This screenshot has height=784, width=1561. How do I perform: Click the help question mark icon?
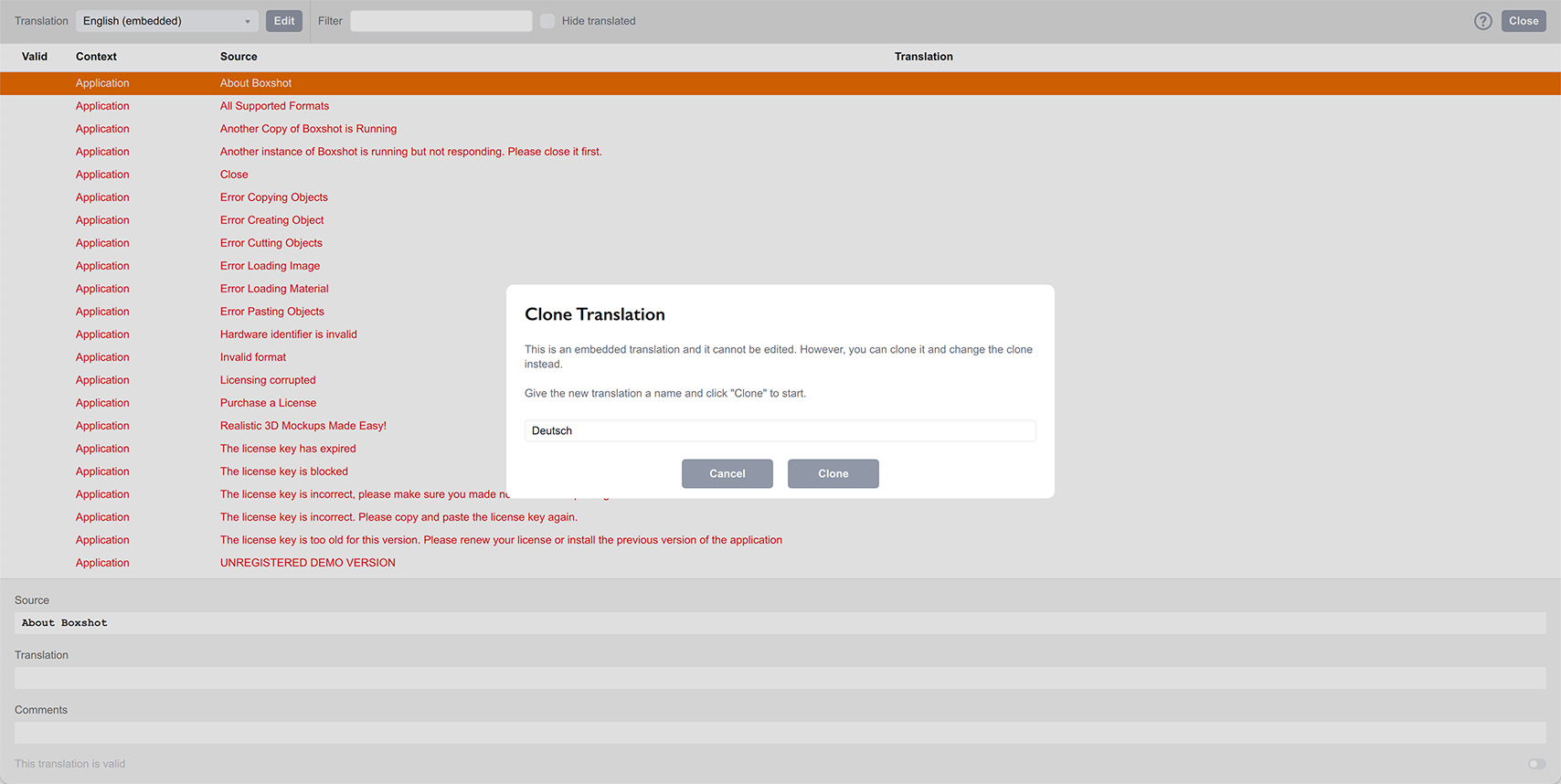coord(1482,21)
